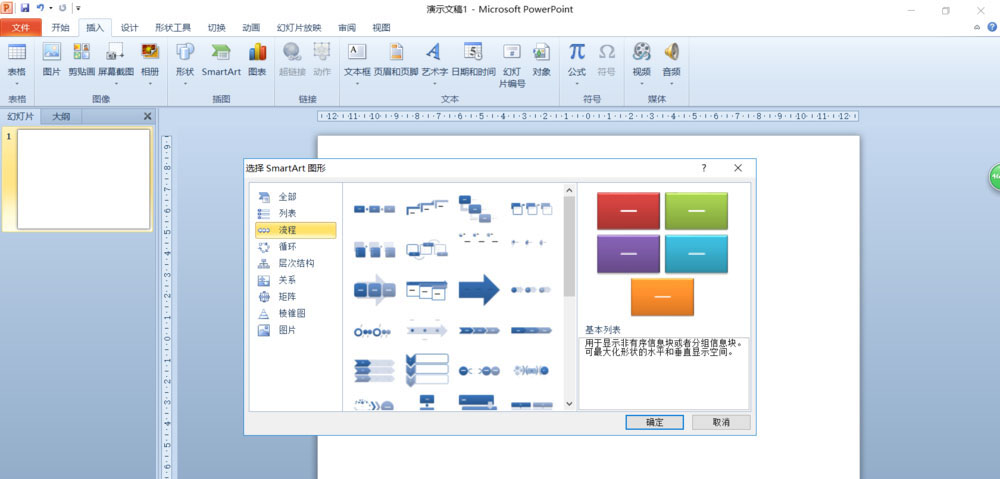
Task: Expand the Video dropdown arrow
Action: point(642,83)
